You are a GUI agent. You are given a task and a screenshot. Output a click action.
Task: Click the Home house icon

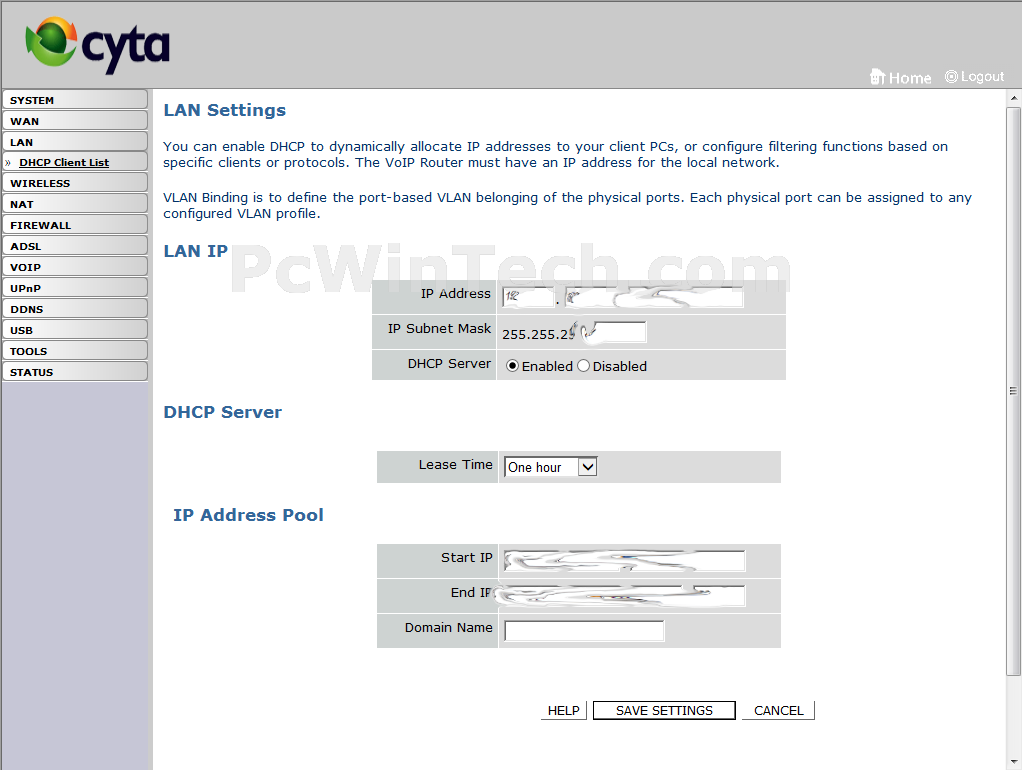coord(877,77)
